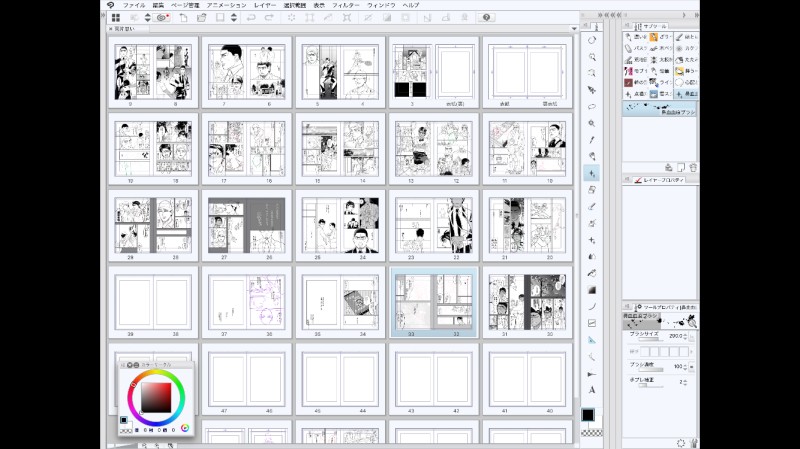The image size is (800, 449).
Task: Select the balloon tail tool
Action: click(x=592, y=373)
